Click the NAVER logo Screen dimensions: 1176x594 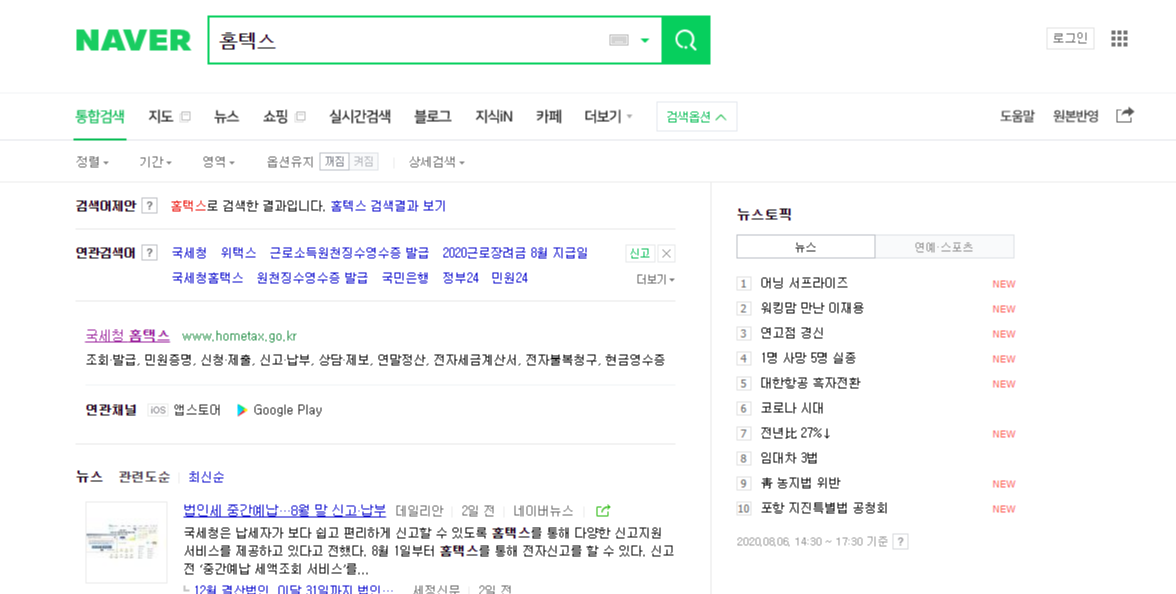point(134,40)
